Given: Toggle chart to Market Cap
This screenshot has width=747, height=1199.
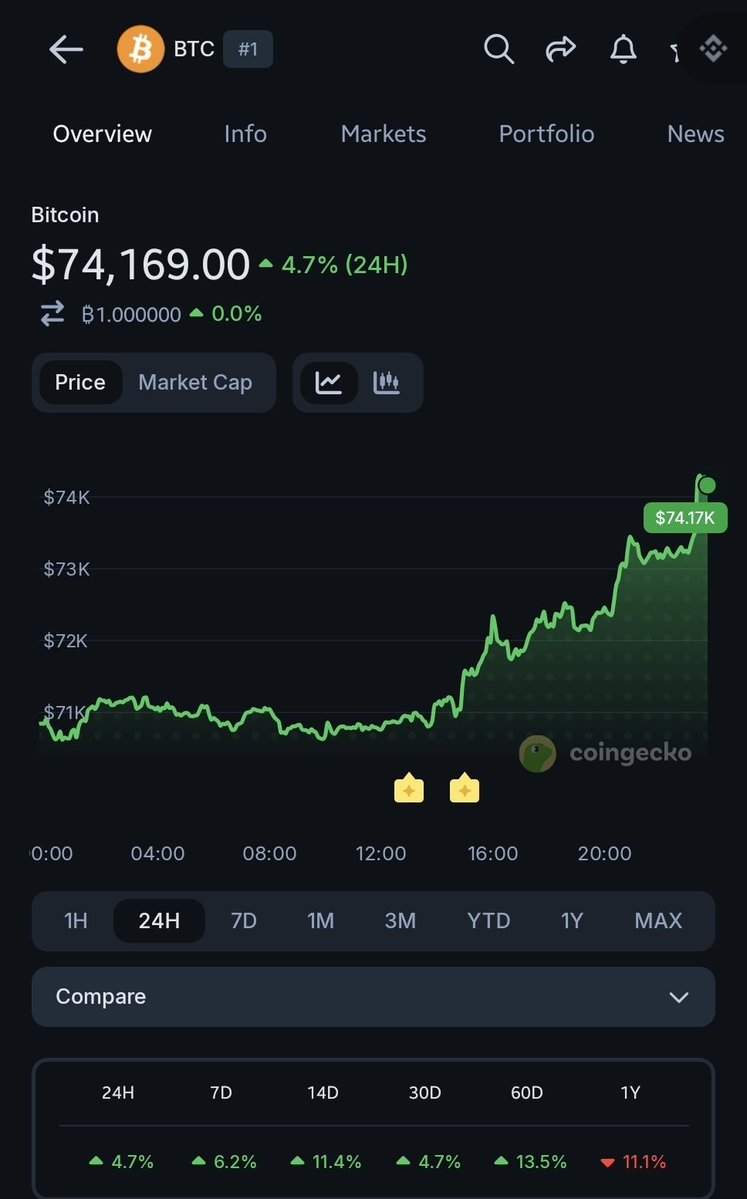Looking at the screenshot, I should [195, 382].
